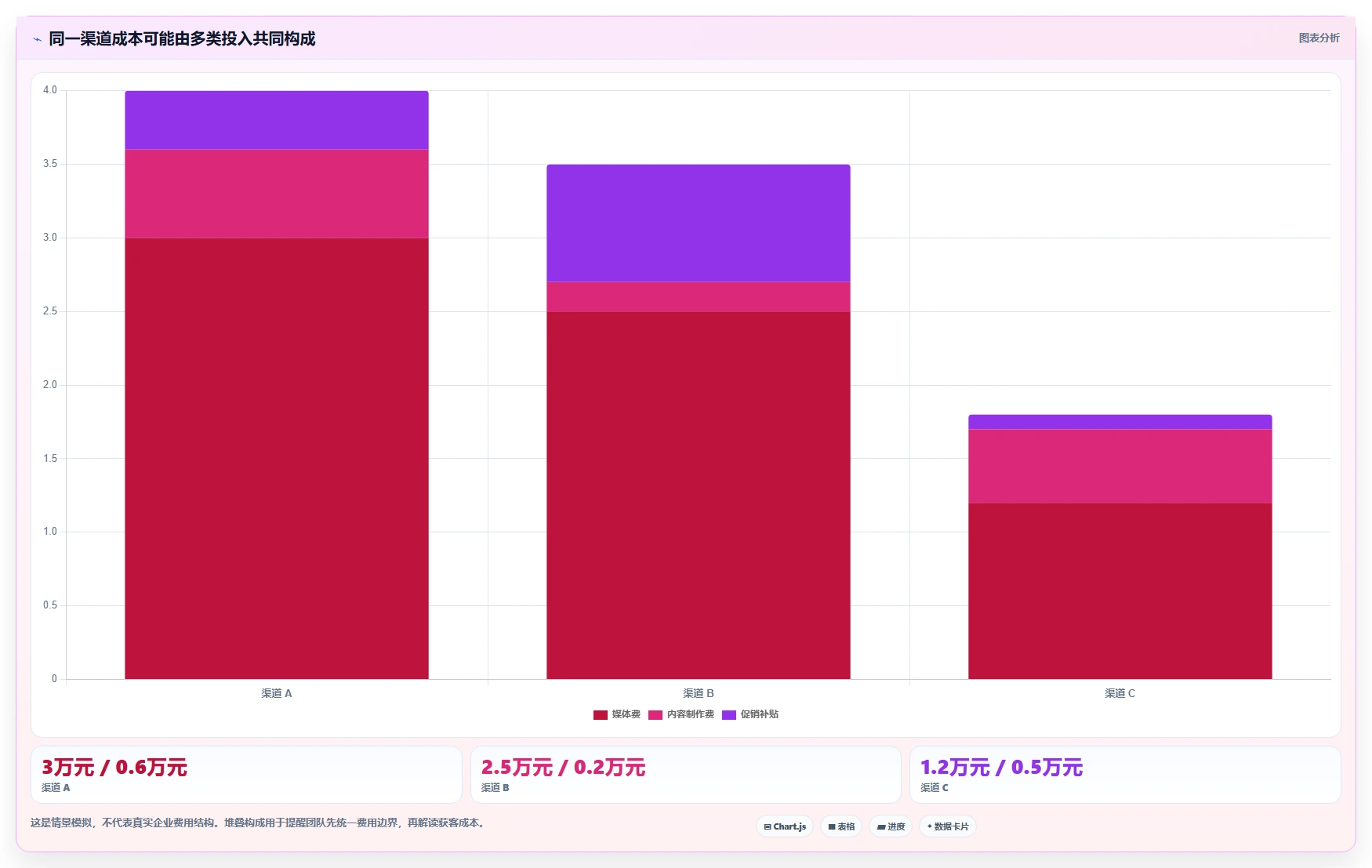Select the 表格 chip

click(x=841, y=826)
